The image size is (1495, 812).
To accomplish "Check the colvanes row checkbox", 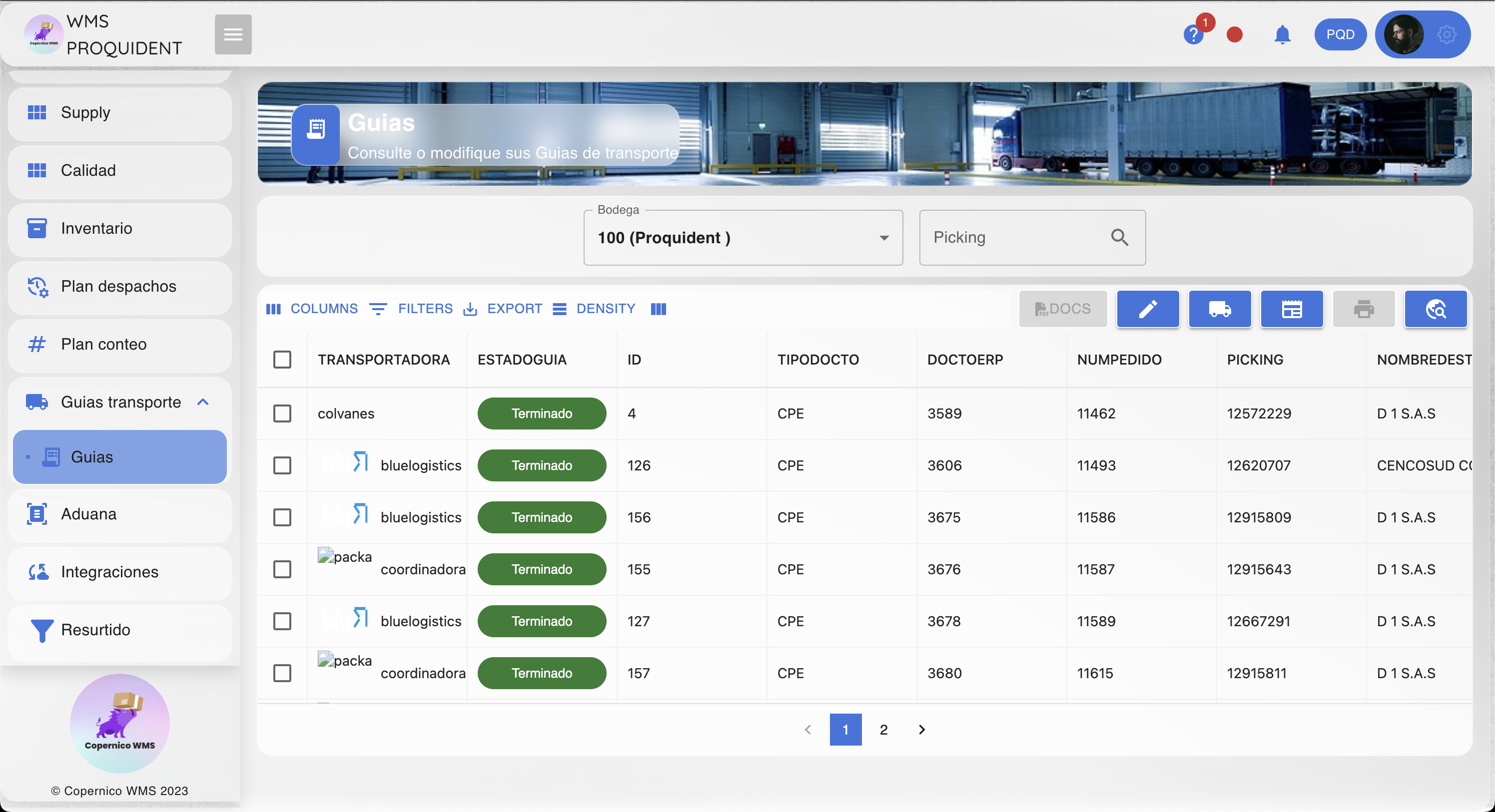I will 282,413.
